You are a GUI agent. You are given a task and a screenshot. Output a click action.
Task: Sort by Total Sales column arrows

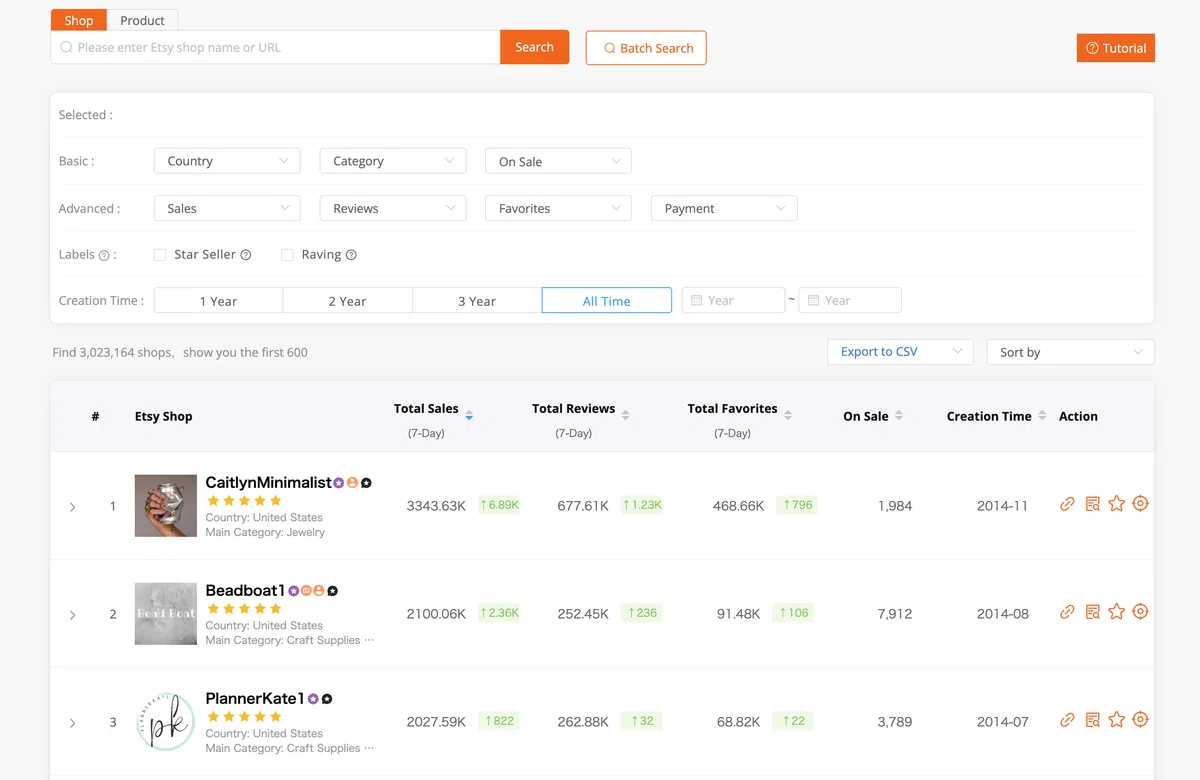pos(469,415)
